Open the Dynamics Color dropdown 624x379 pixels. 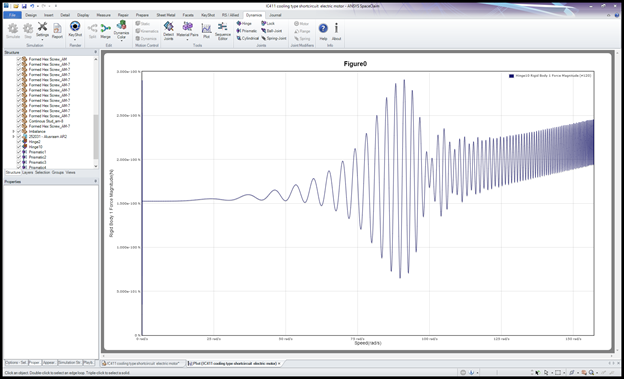(121, 31)
